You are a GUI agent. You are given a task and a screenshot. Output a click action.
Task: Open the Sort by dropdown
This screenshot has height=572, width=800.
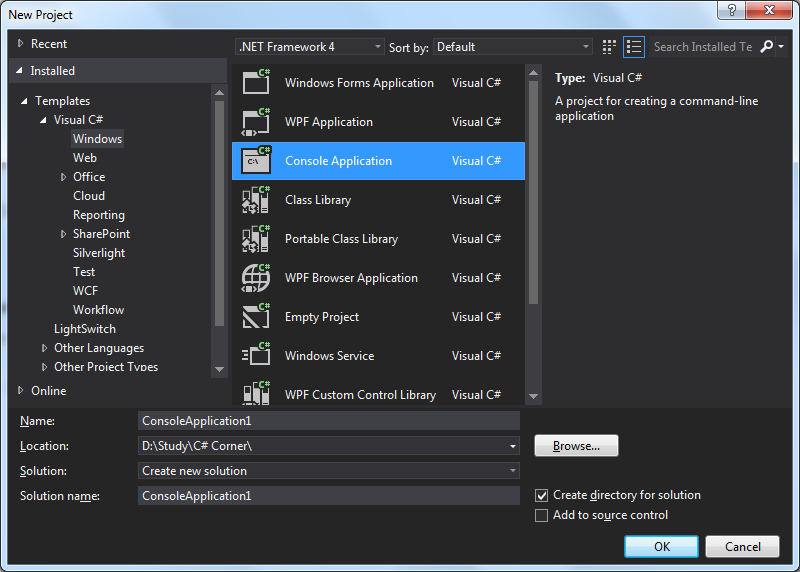514,47
